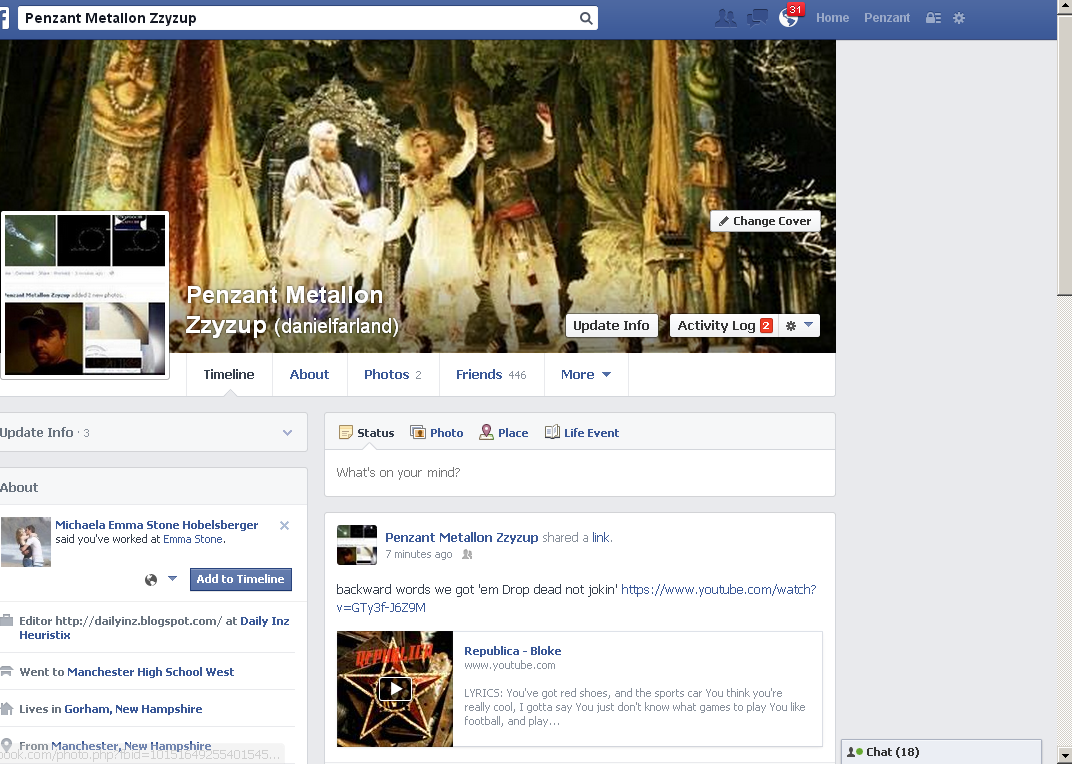1072x764 pixels.
Task: Click the globe privacy icon near Add to Timeline
Action: (x=151, y=580)
